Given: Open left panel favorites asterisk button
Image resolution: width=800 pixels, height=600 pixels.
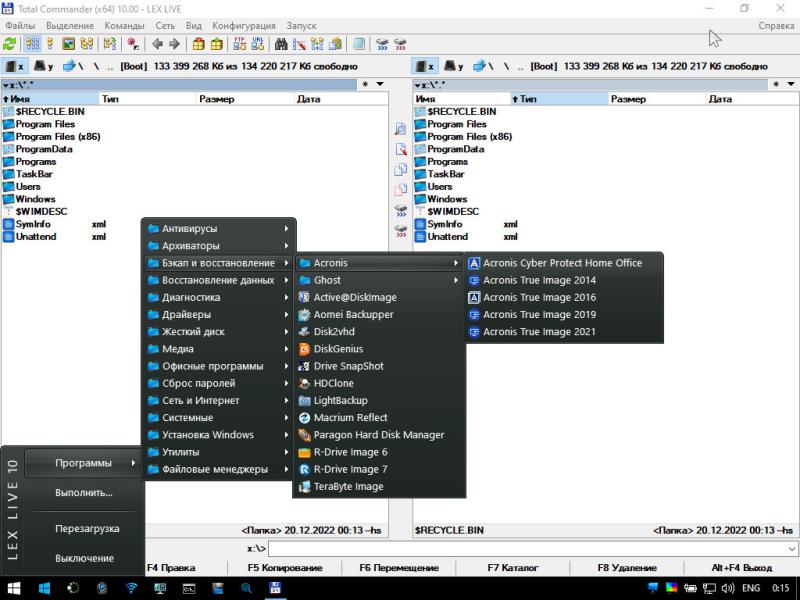Looking at the screenshot, I should coord(365,84).
